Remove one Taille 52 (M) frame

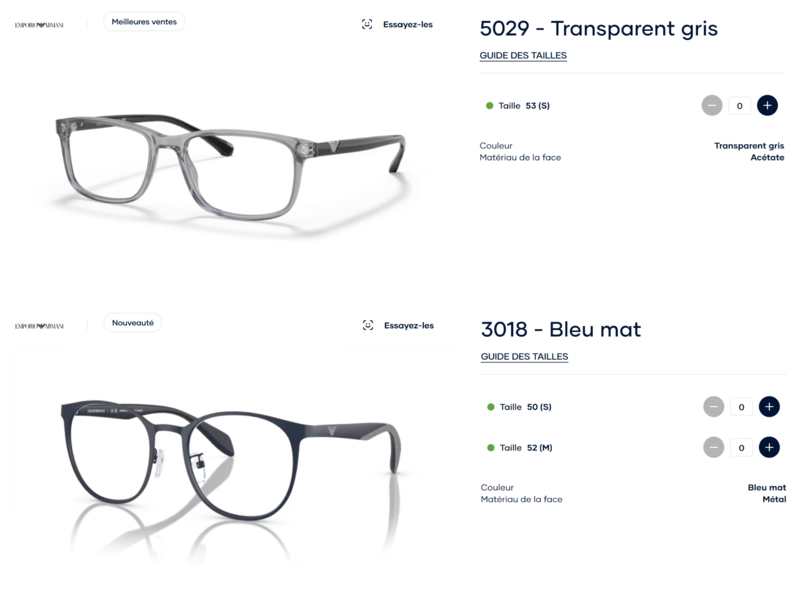coord(714,447)
